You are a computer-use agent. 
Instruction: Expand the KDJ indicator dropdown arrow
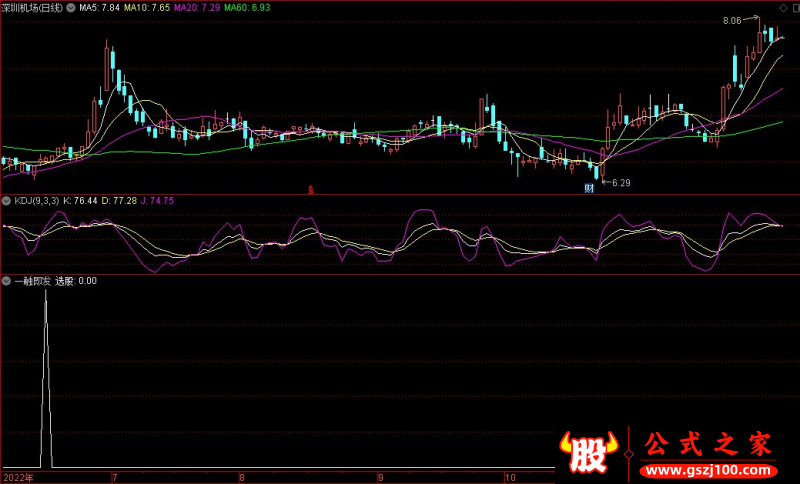6,201
